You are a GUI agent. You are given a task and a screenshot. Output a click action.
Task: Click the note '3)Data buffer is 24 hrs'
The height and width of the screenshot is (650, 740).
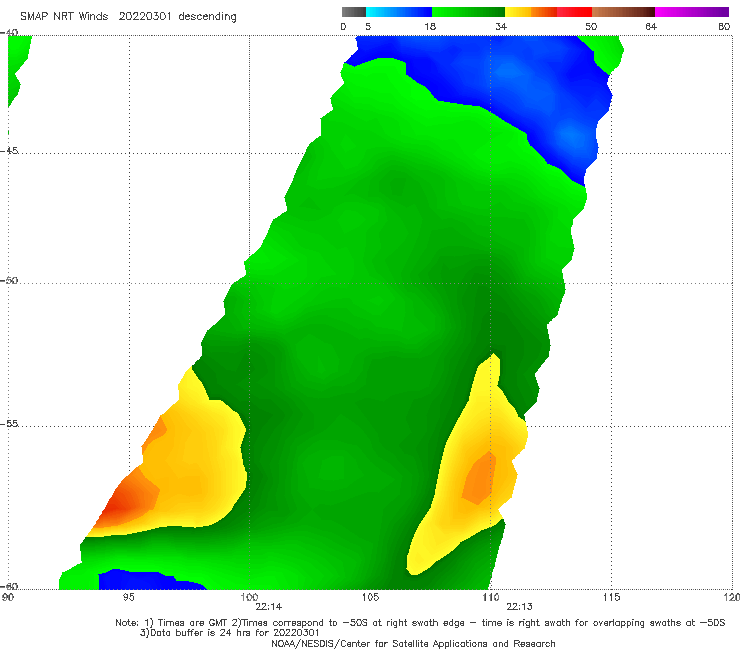tap(229, 633)
